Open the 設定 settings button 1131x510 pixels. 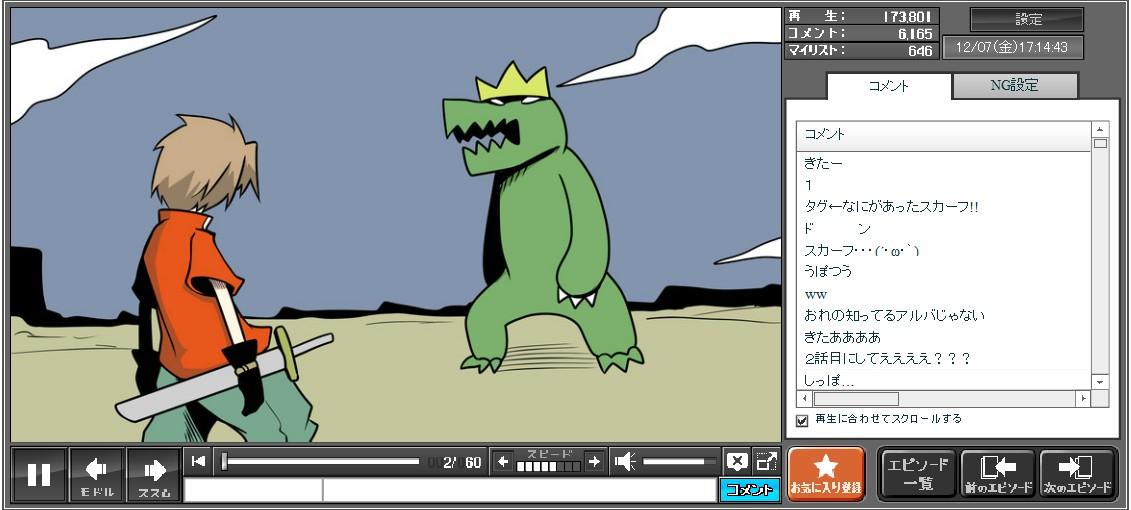(1027, 20)
